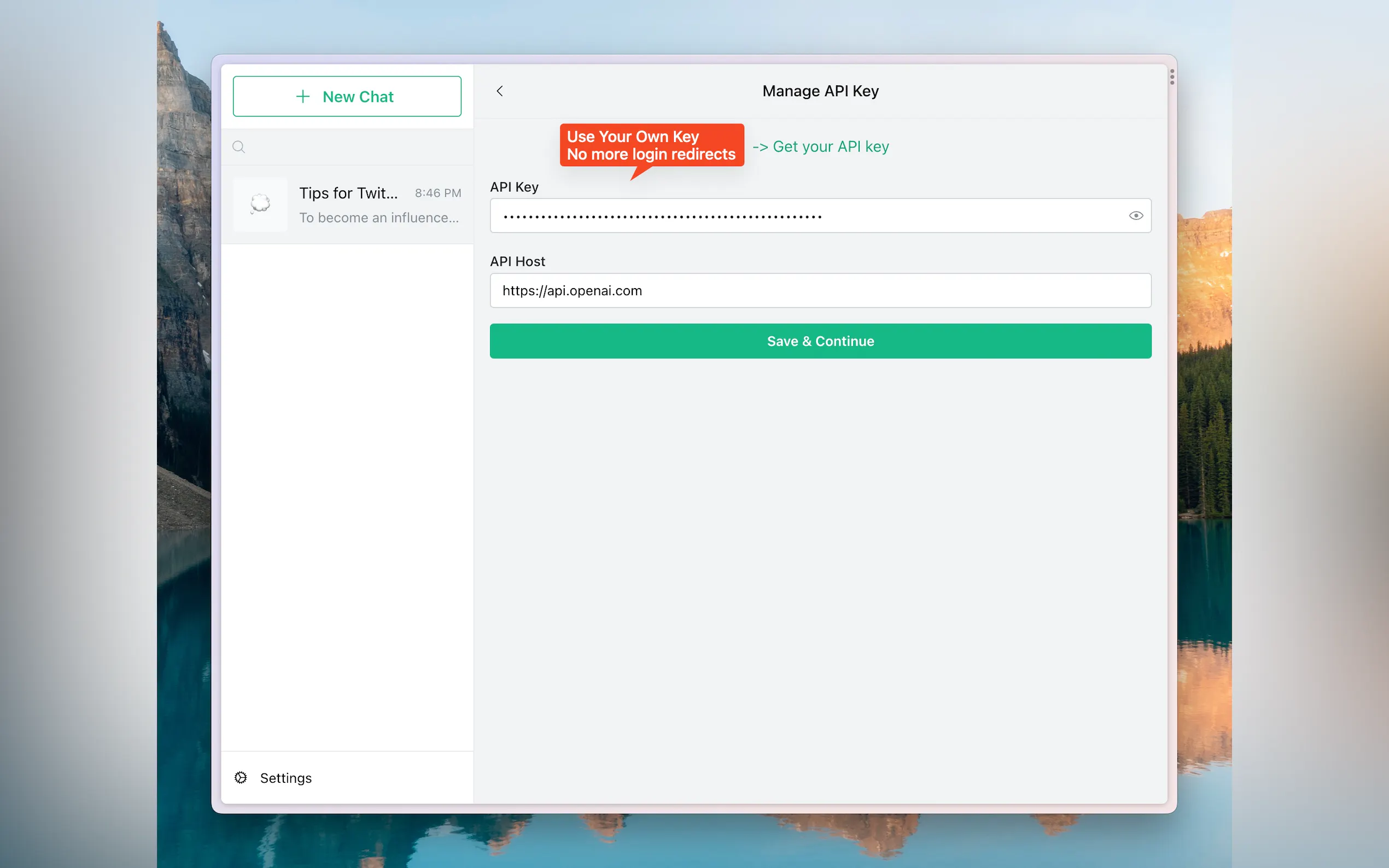Click the 8:46 PM chat timestamp

[437, 193]
